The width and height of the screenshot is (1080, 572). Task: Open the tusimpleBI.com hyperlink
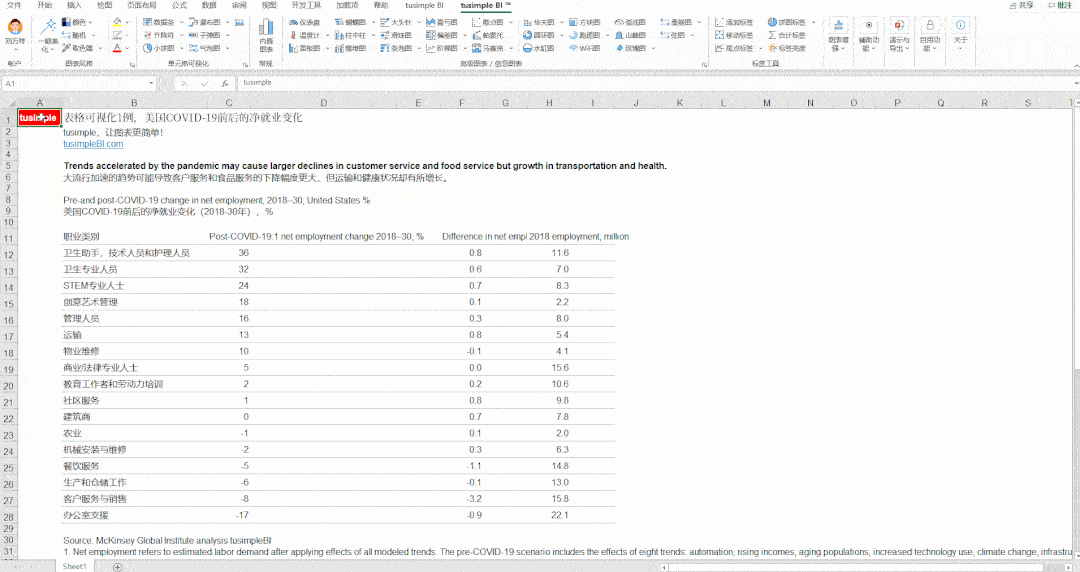click(93, 144)
